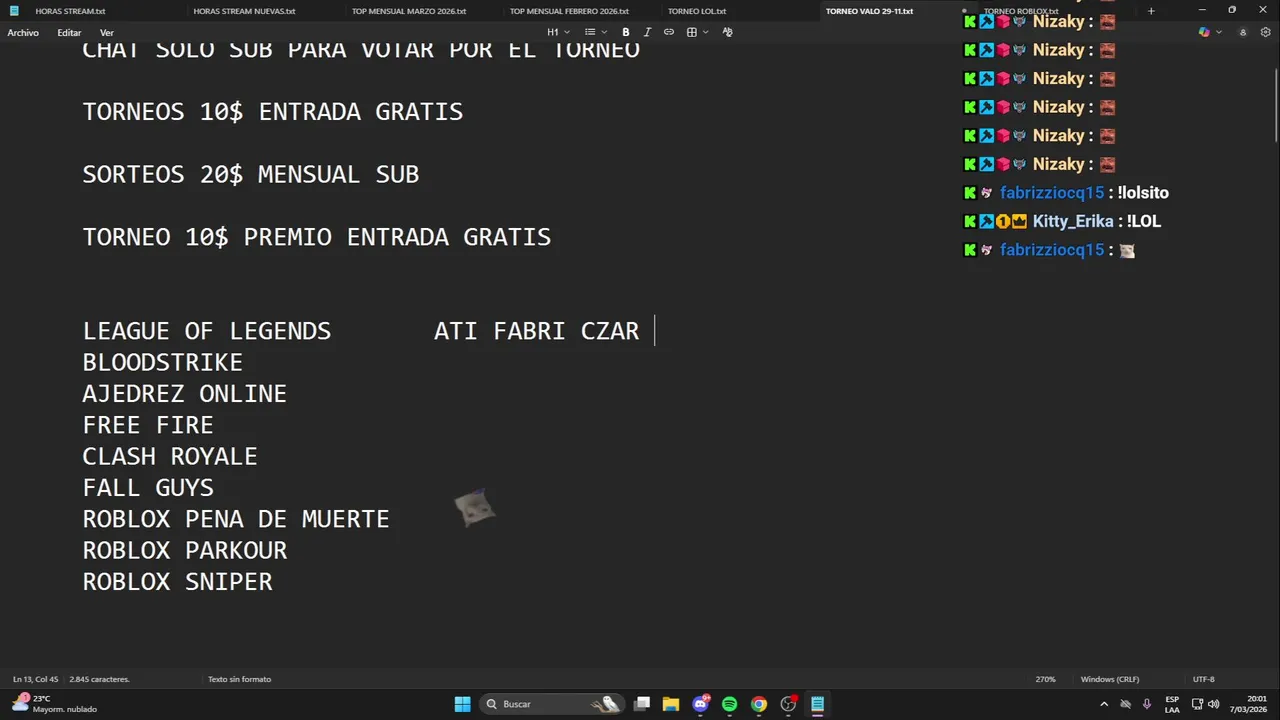
Task: Open the clock showing 20:01
Action: pyautogui.click(x=1248, y=704)
